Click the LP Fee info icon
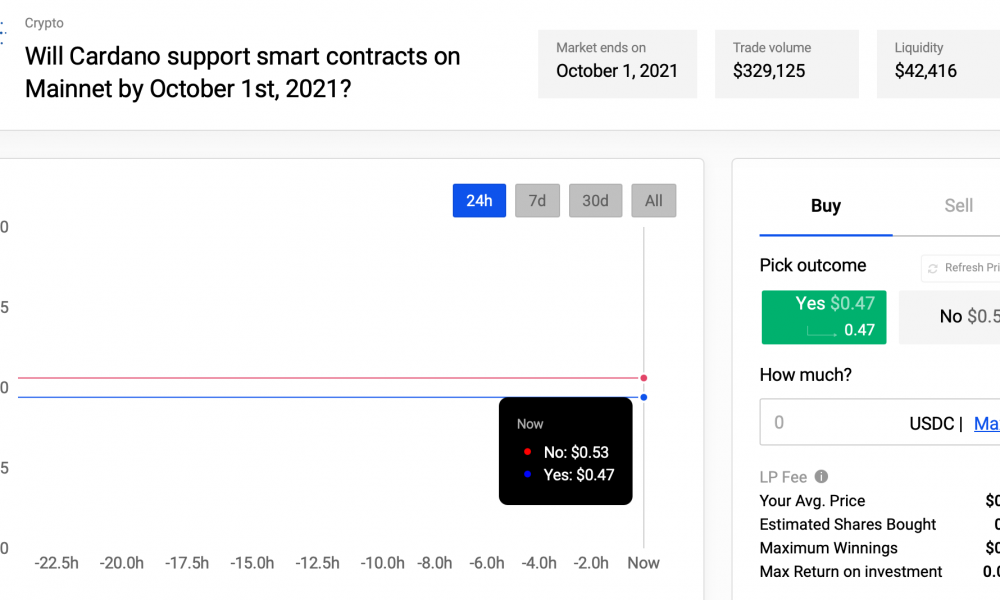Screen dimensions: 1000x600 pyautogui.click(x=821, y=476)
